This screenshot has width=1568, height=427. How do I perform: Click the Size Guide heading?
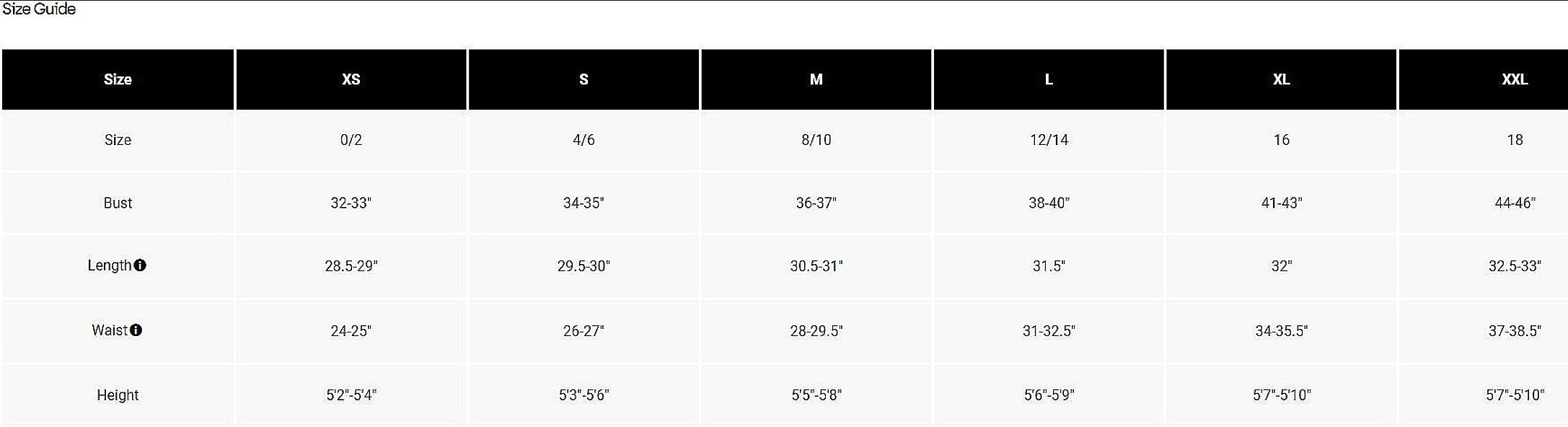pyautogui.click(x=39, y=9)
